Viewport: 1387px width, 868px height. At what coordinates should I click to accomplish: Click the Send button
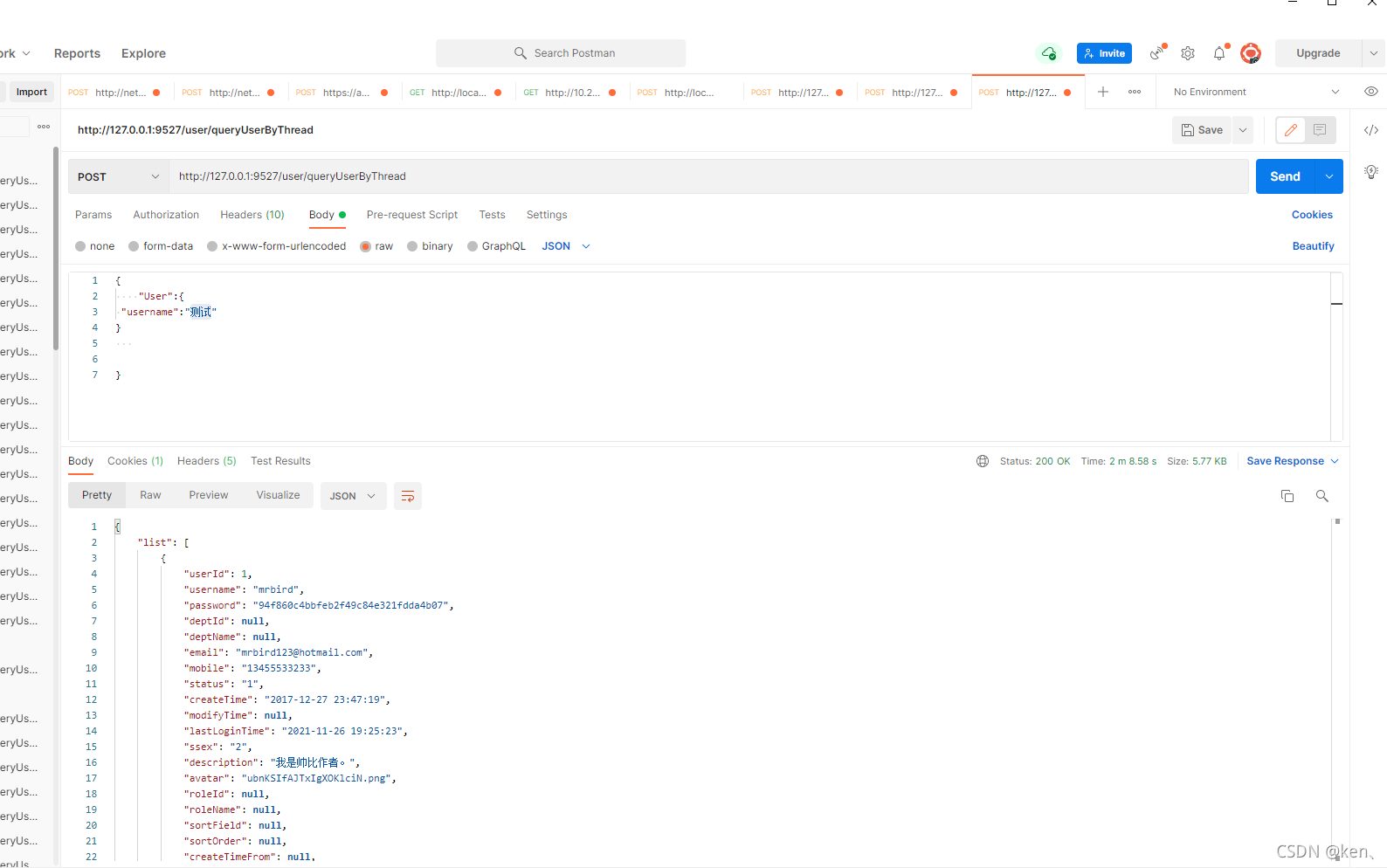(x=1286, y=176)
